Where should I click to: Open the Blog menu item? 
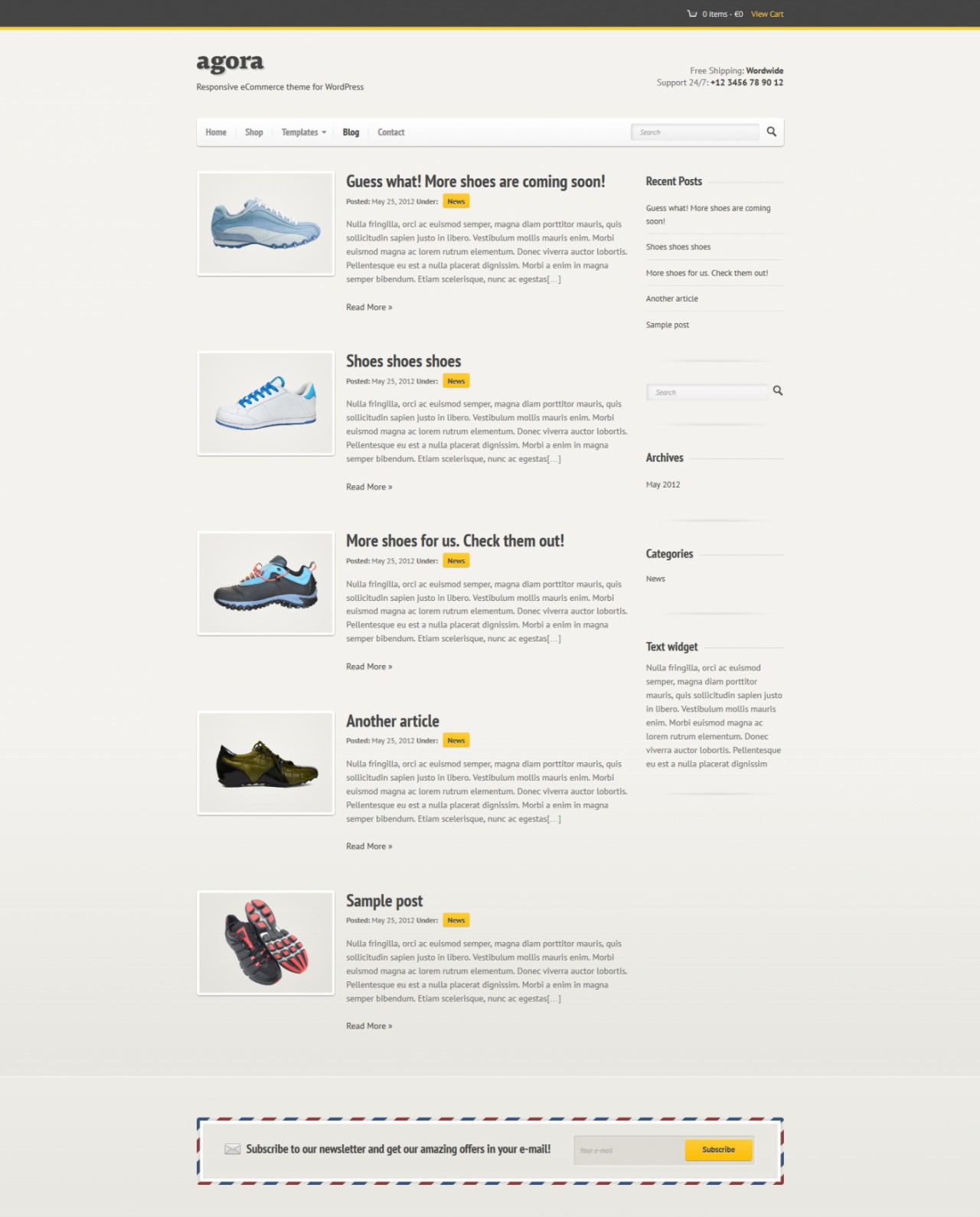pos(351,132)
